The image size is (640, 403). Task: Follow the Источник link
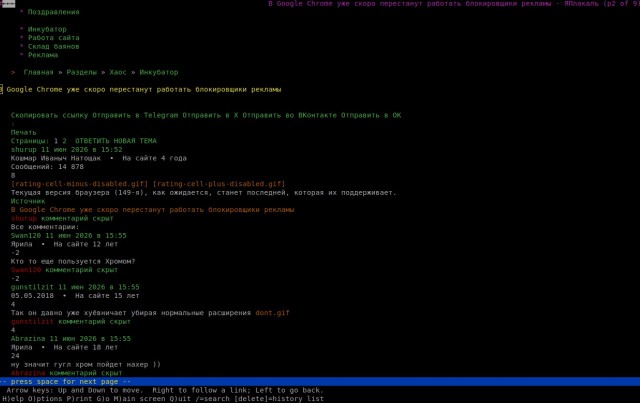pyautogui.click(x=28, y=201)
